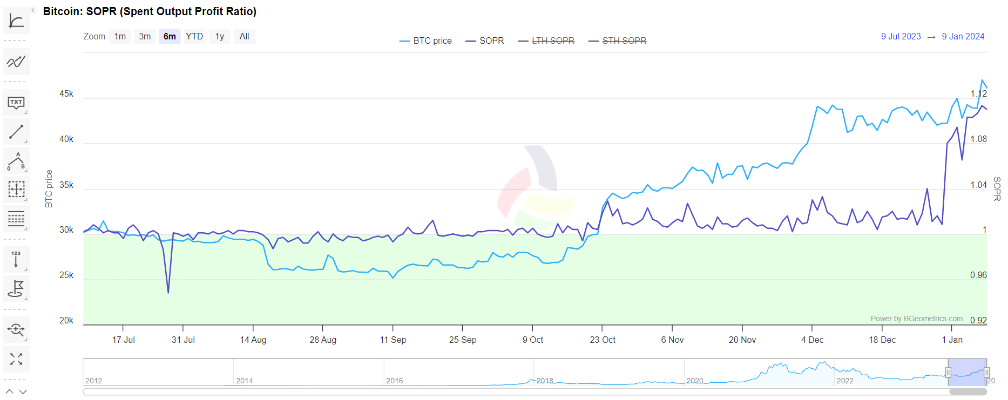Open submenu arrow of segment line tool
Image resolution: width=1008 pixels, height=400 pixels.
26,143
